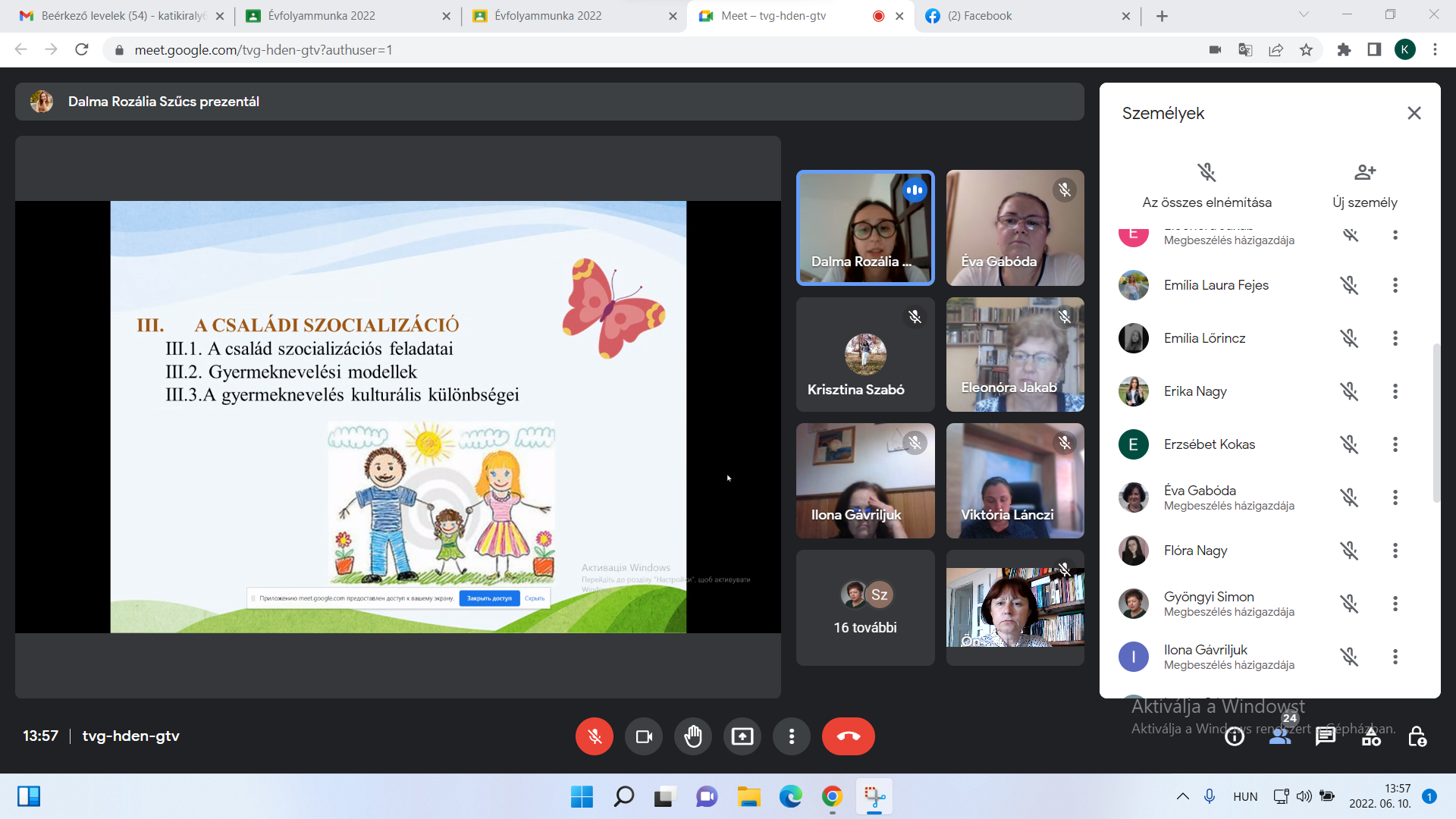Screen dimensions: 1456x819
Task: Click the red leave call button
Action: [x=848, y=736]
